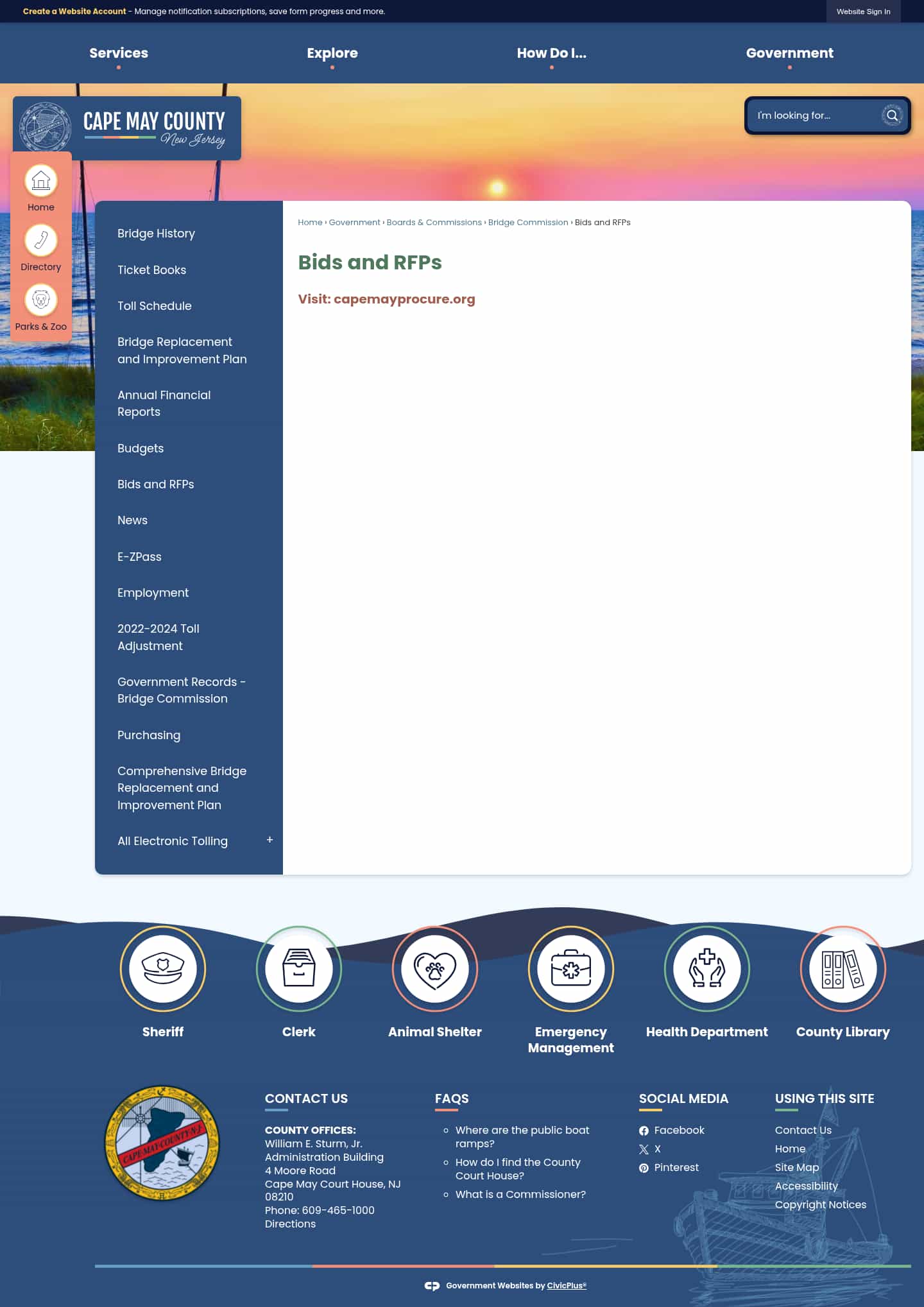Select Toll Schedule in sidebar
924x1307 pixels.
[x=155, y=306]
